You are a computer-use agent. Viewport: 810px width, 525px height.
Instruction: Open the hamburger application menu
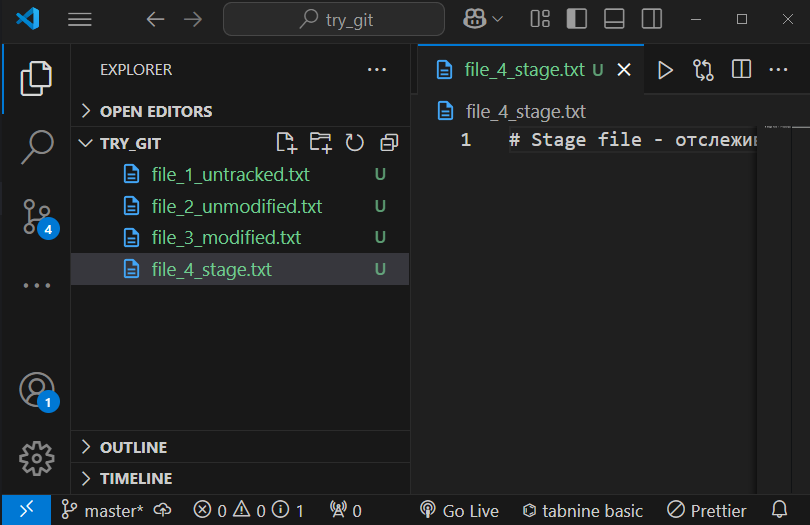(80, 19)
